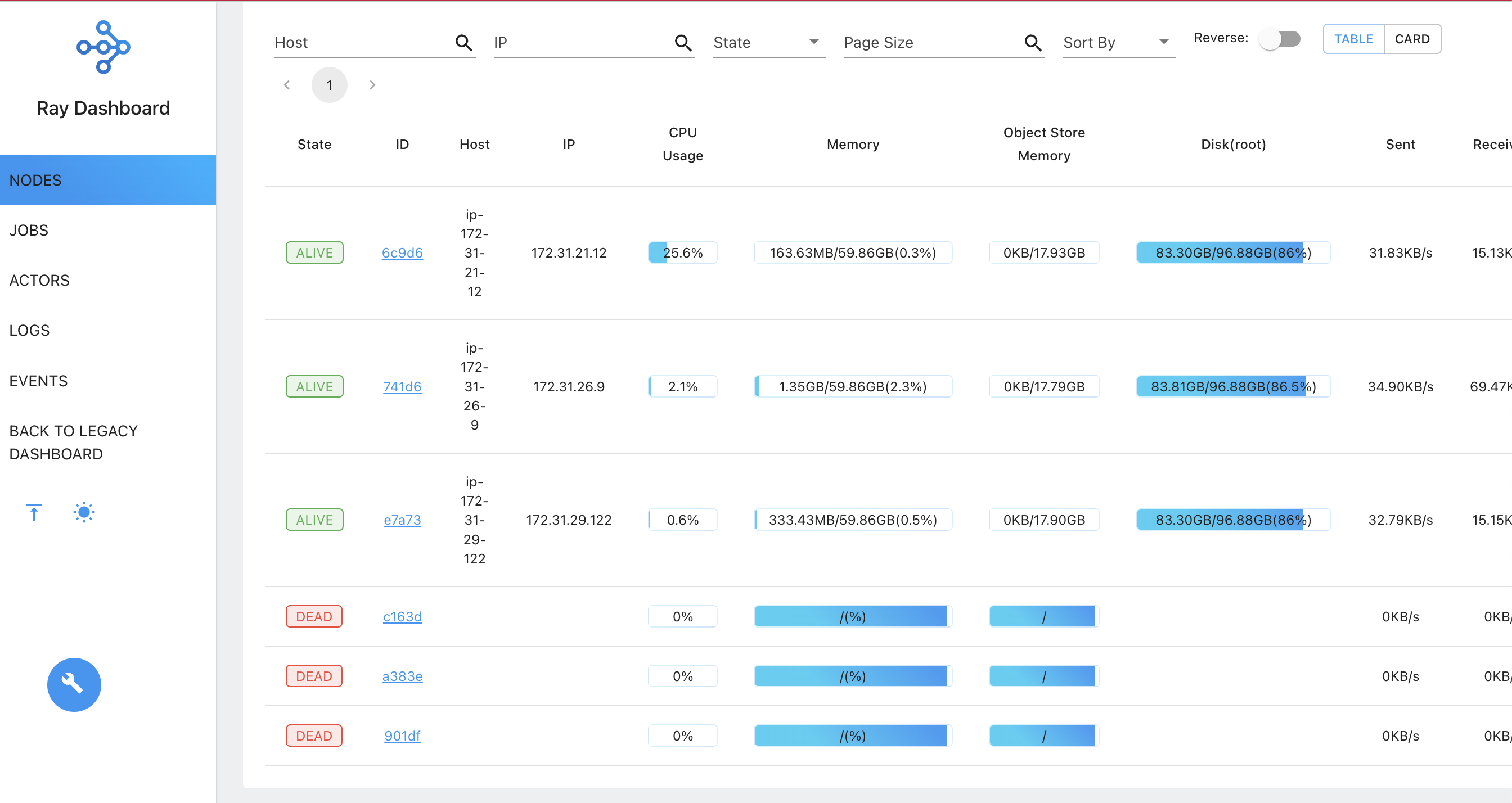Enable the Reverse sorting toggle
Viewport: 1512px width, 803px height.
pos(1281,38)
